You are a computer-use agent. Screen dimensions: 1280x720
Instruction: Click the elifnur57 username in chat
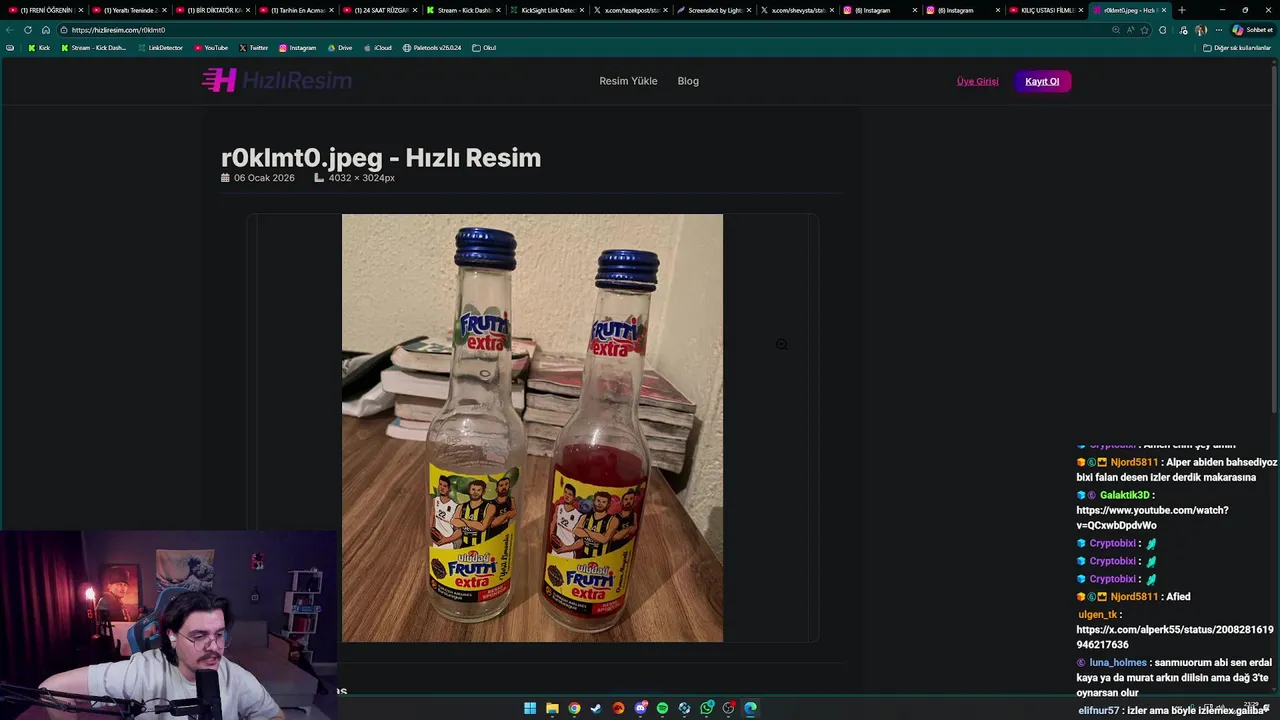click(1099, 710)
